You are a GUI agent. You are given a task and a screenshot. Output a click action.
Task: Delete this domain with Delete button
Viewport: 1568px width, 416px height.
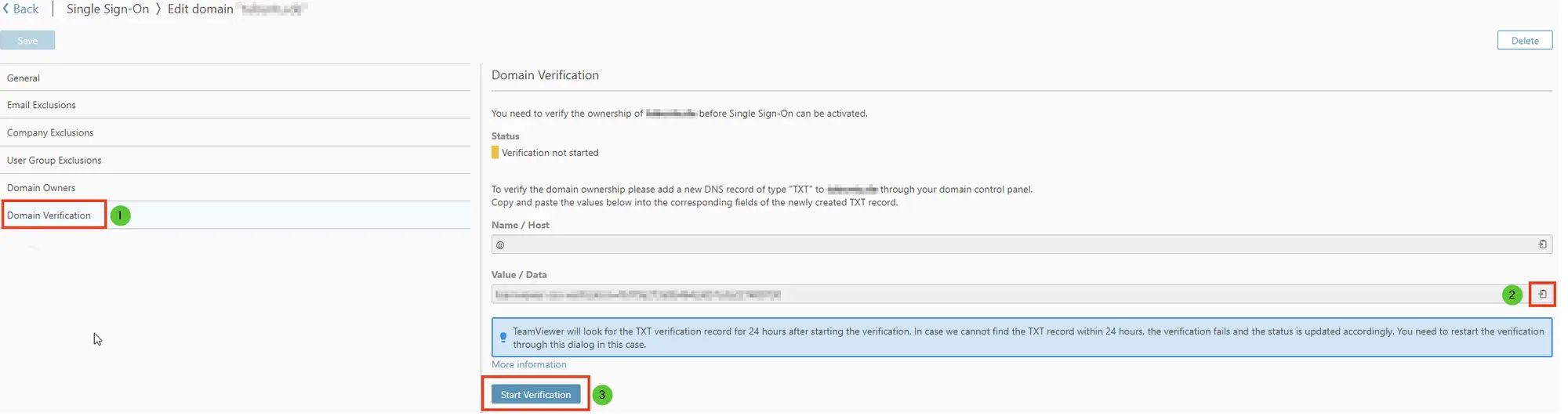[1525, 41]
